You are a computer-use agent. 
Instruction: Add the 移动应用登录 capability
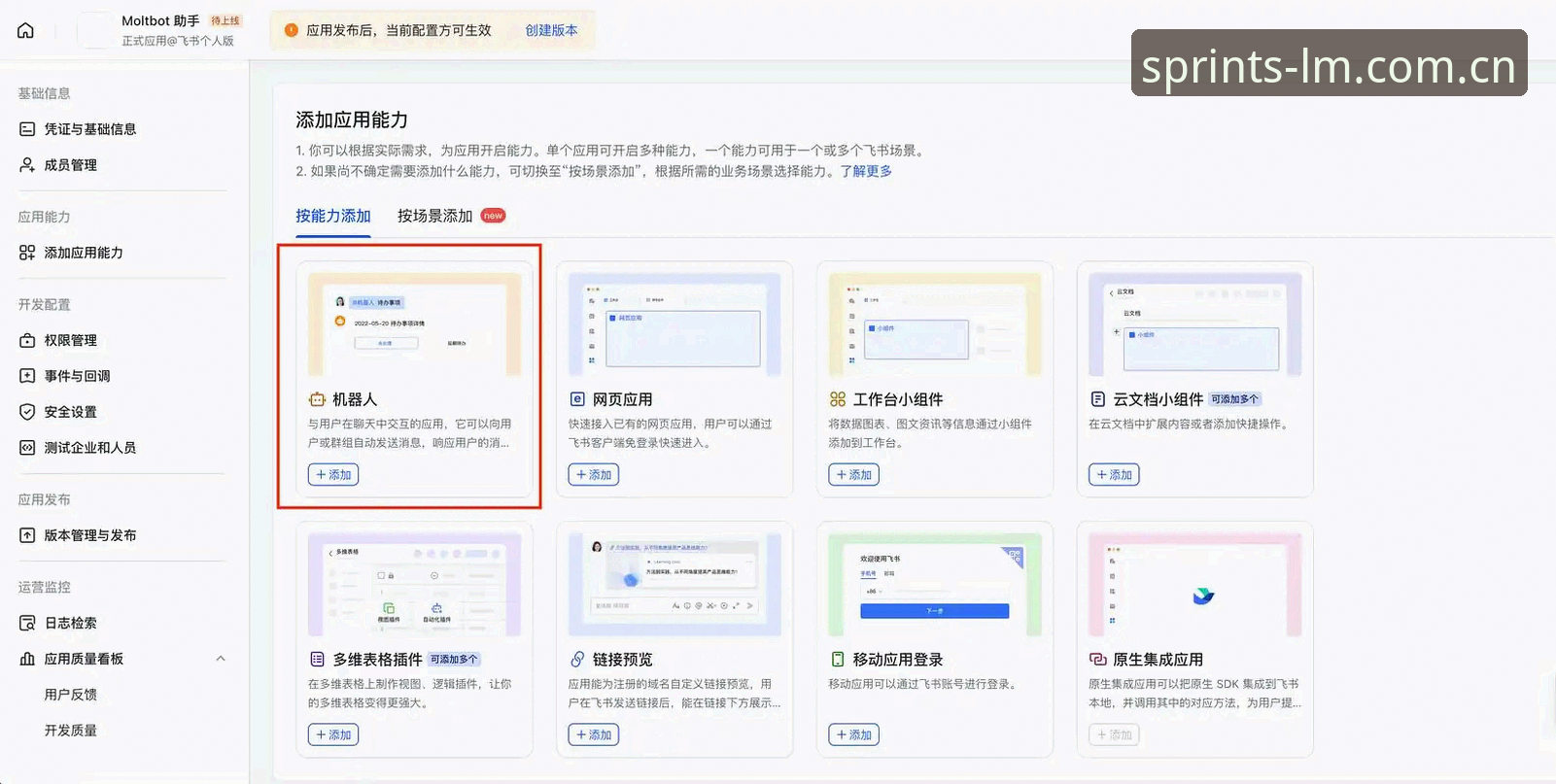point(853,735)
